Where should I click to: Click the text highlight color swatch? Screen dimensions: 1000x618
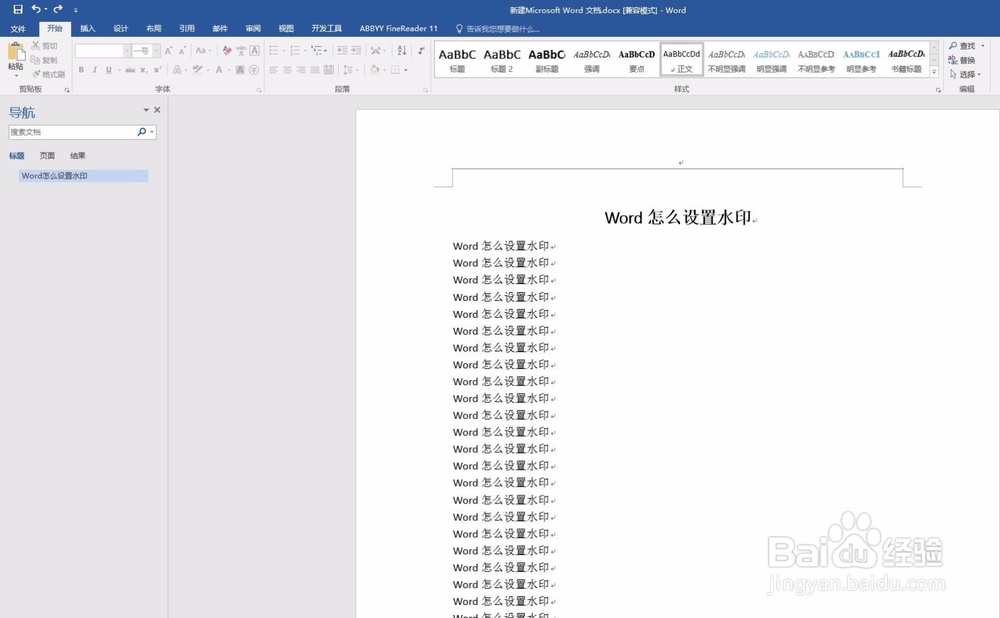point(198,69)
